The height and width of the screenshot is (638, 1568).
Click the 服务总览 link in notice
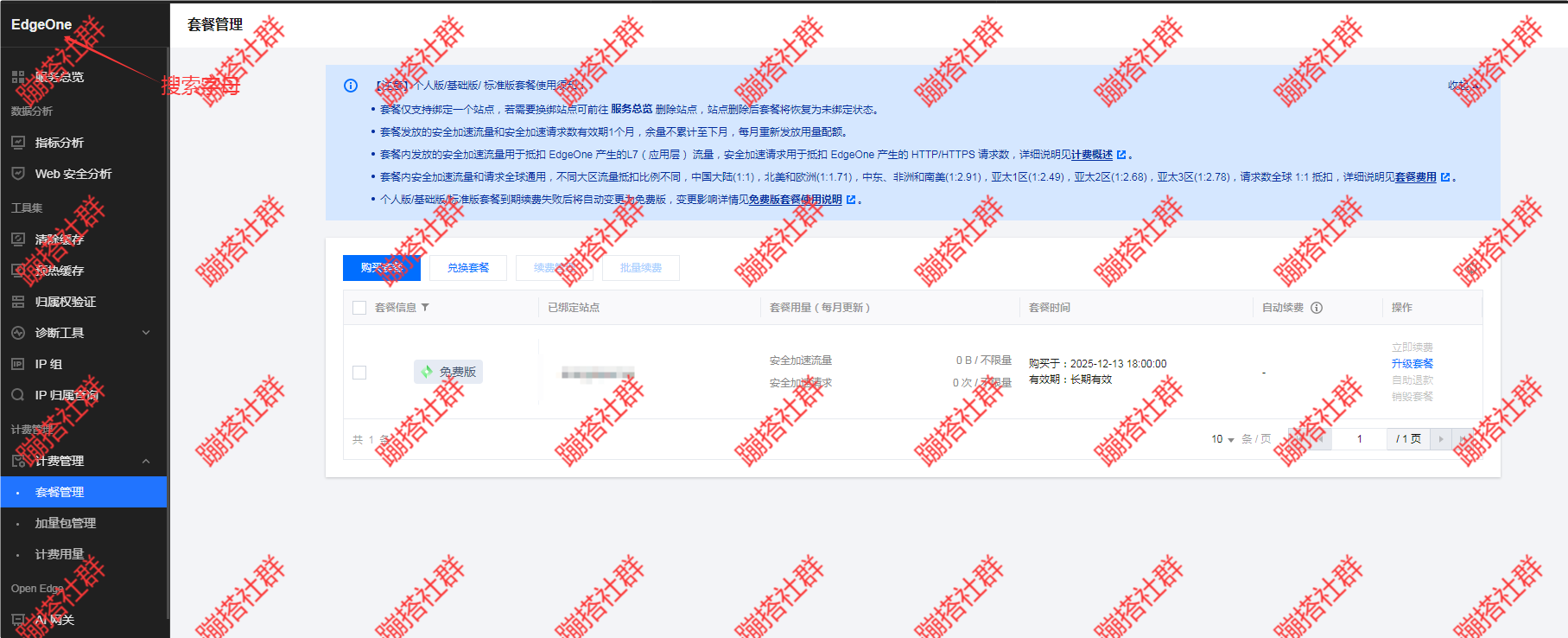click(632, 110)
